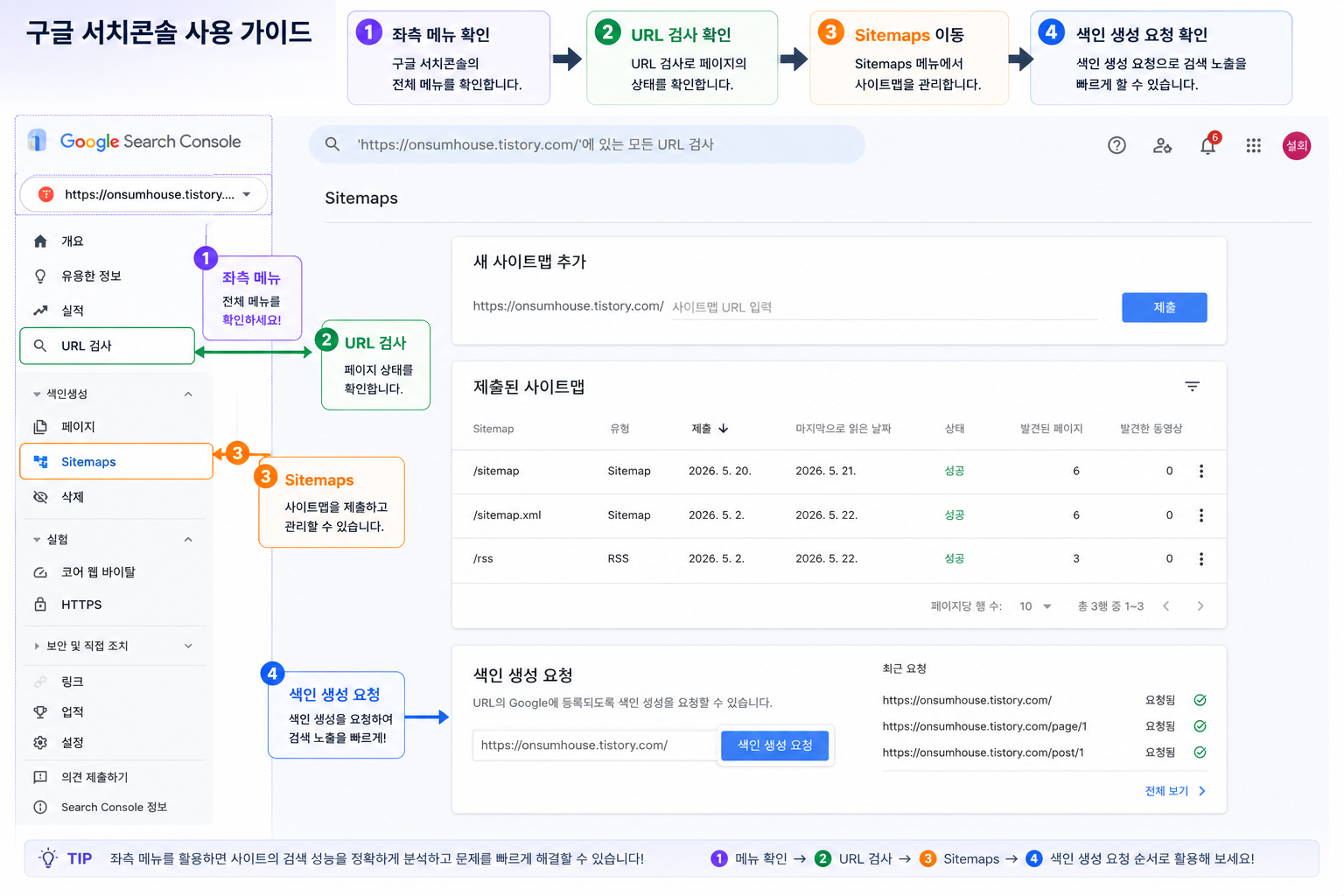
Task: Click the gear icon beside 설정
Action: click(40, 743)
